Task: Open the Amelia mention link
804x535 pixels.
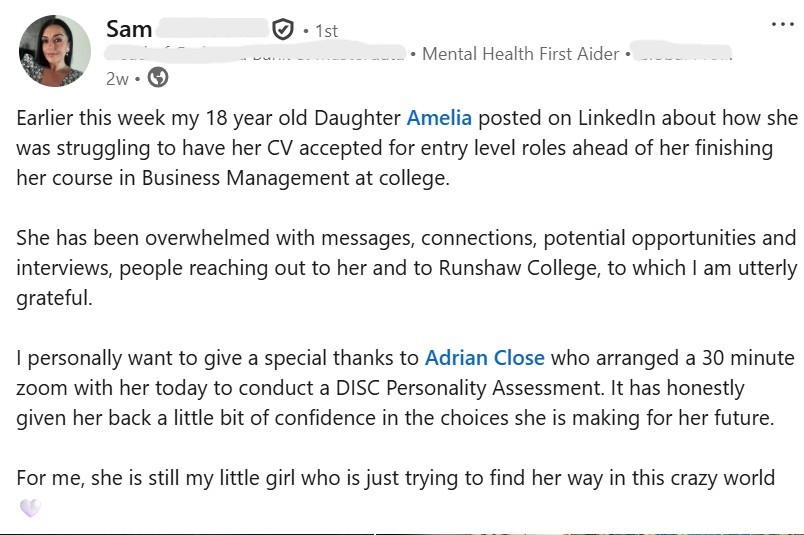Action: point(439,118)
